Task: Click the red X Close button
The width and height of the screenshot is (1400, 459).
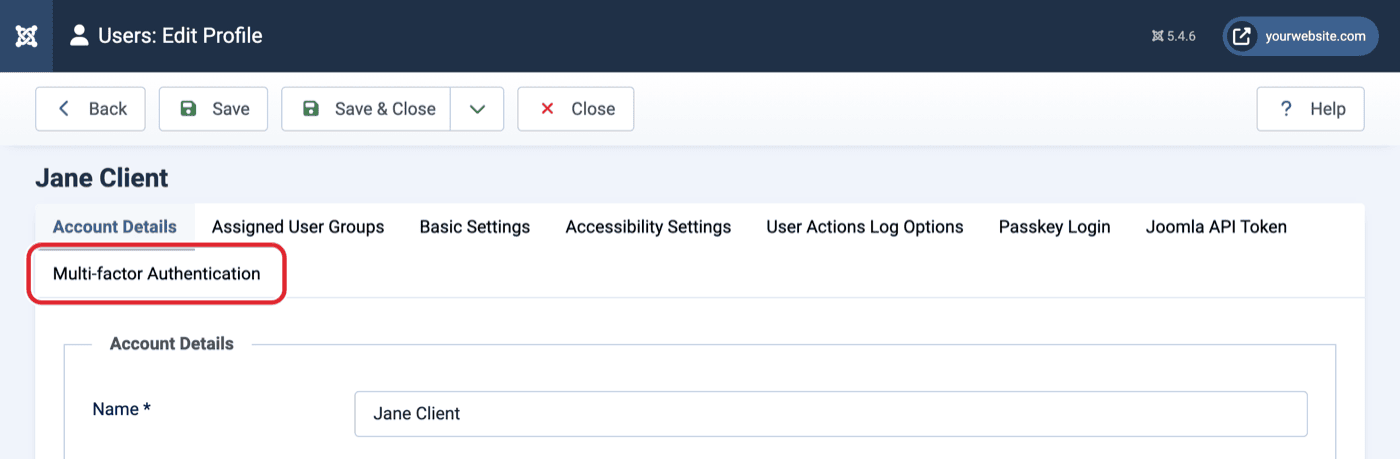Action: pos(576,109)
